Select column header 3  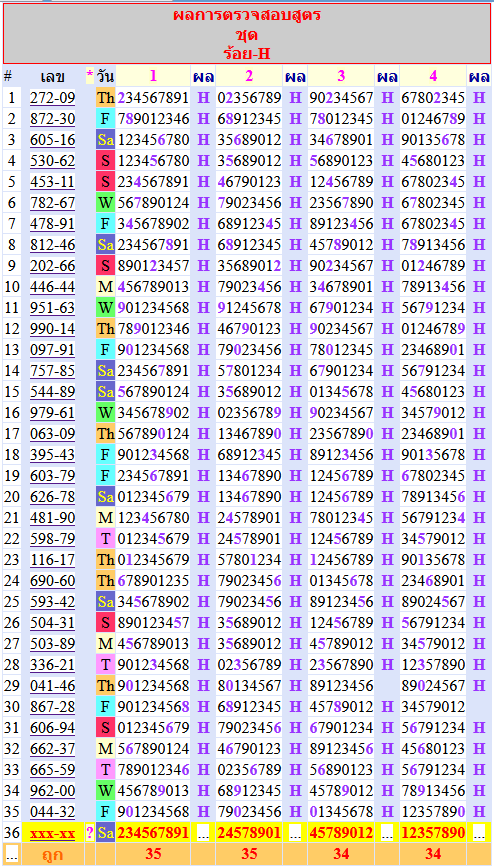coord(341,76)
